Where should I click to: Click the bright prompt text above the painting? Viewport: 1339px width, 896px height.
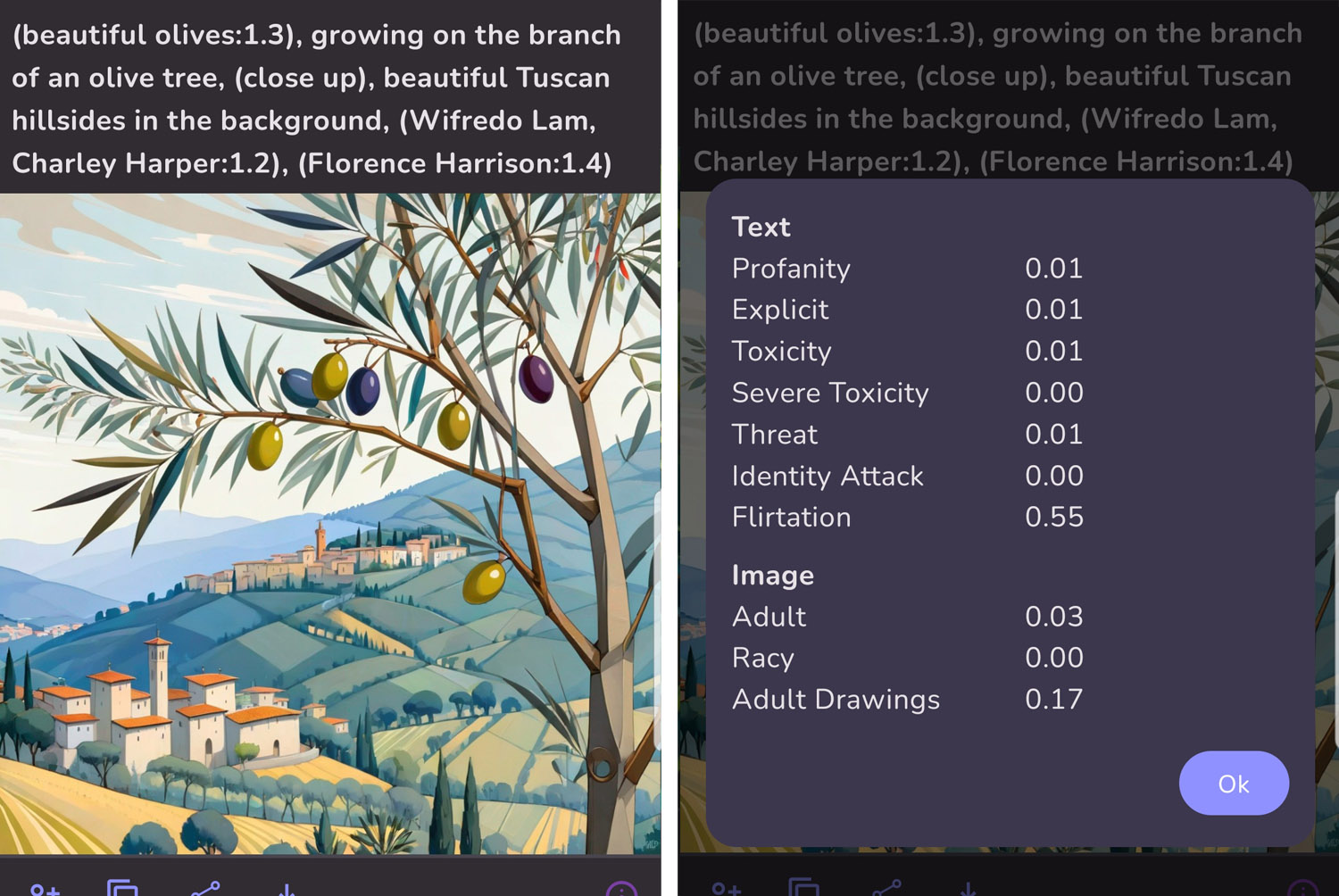(x=317, y=98)
